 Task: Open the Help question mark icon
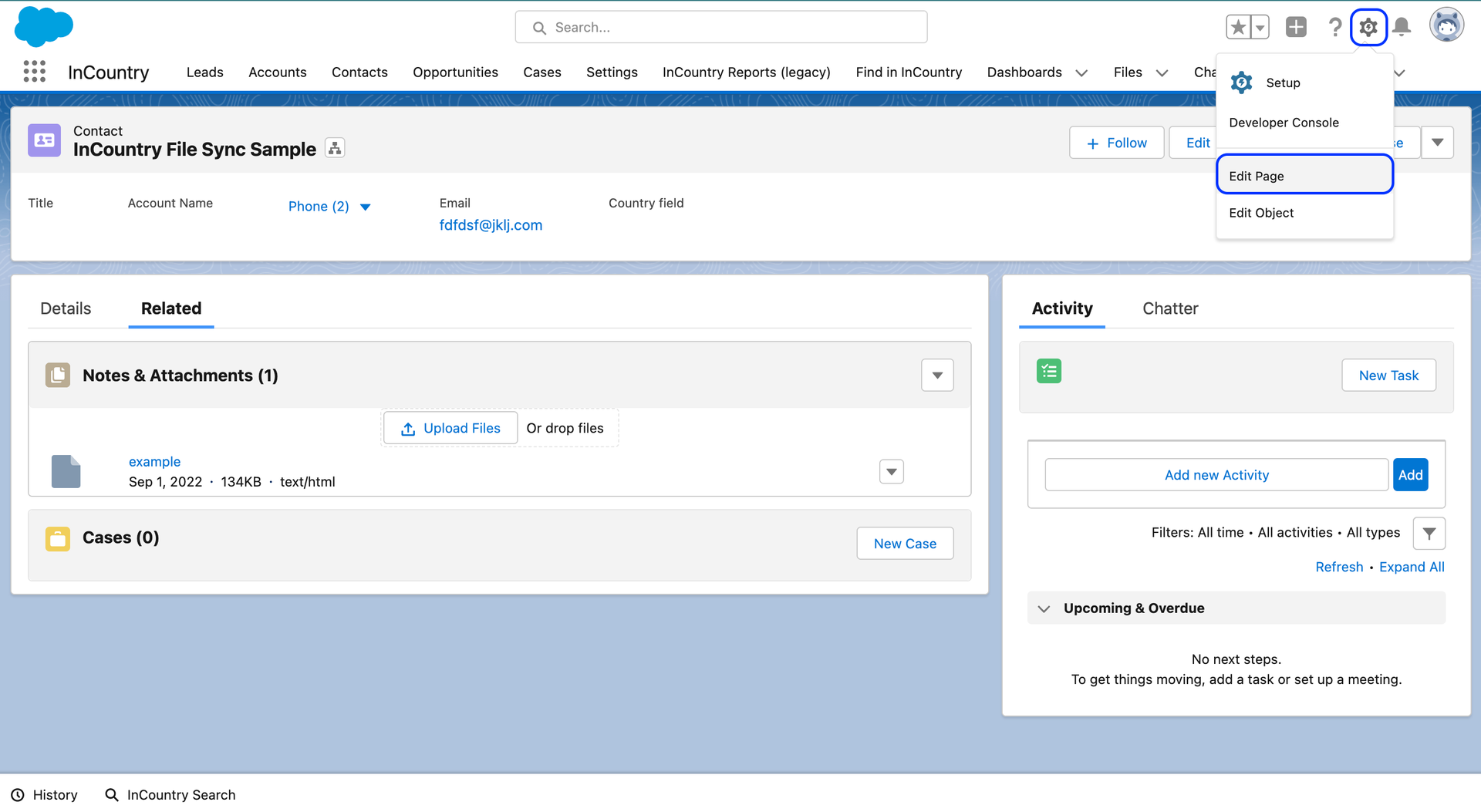(x=1335, y=27)
